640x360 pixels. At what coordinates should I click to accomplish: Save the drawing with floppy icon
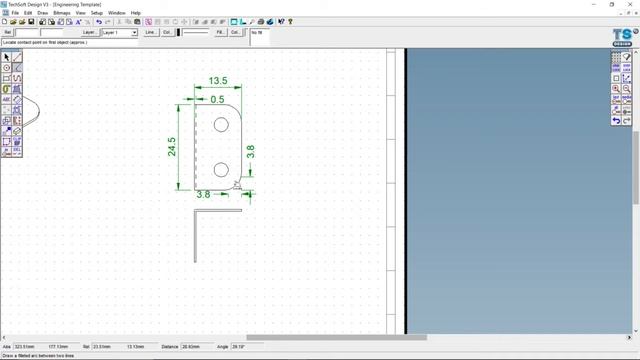[x=31, y=22]
